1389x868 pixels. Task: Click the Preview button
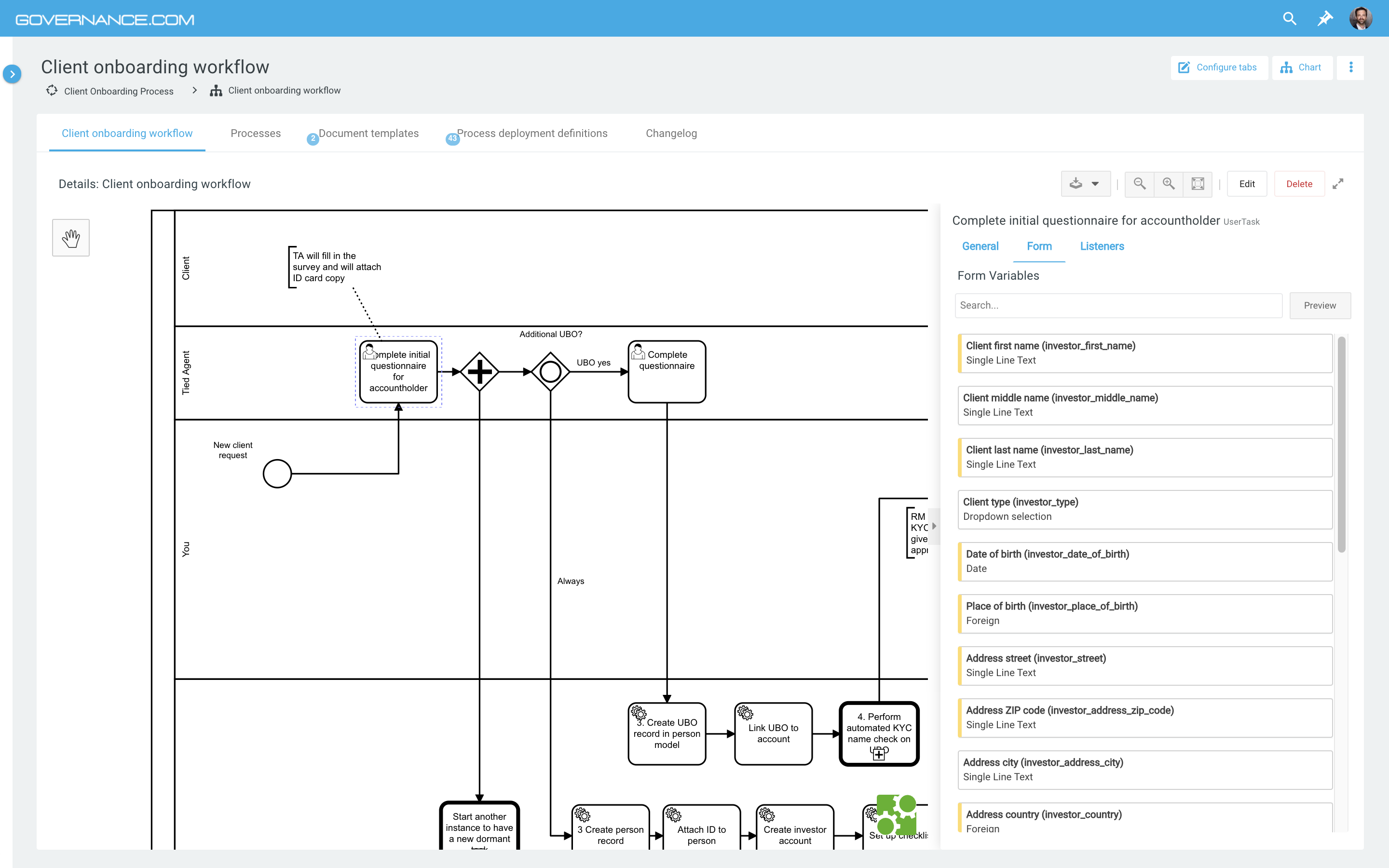click(x=1320, y=305)
